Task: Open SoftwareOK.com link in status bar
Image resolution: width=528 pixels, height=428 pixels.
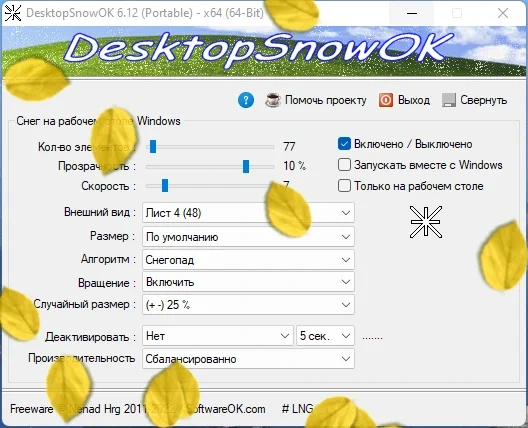Action: click(226, 409)
